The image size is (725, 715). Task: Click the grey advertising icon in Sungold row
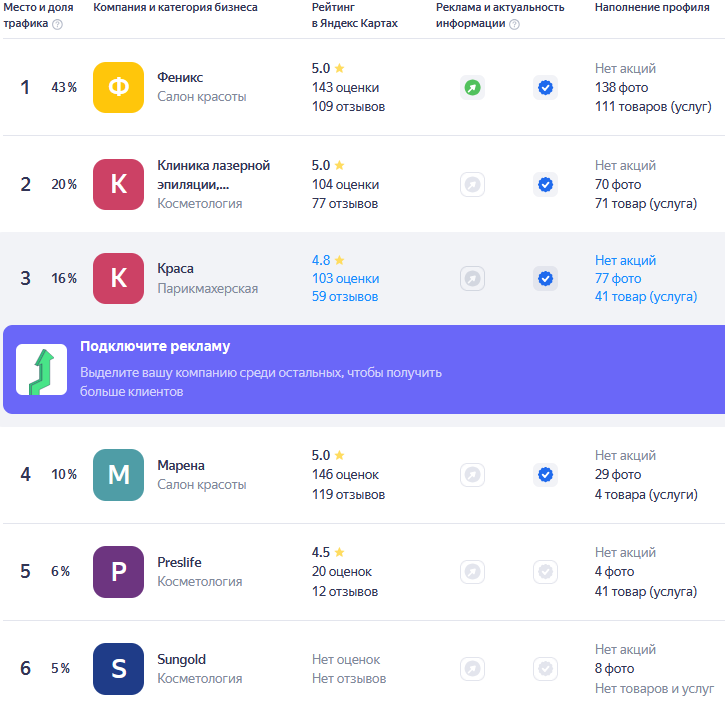pyautogui.click(x=472, y=669)
